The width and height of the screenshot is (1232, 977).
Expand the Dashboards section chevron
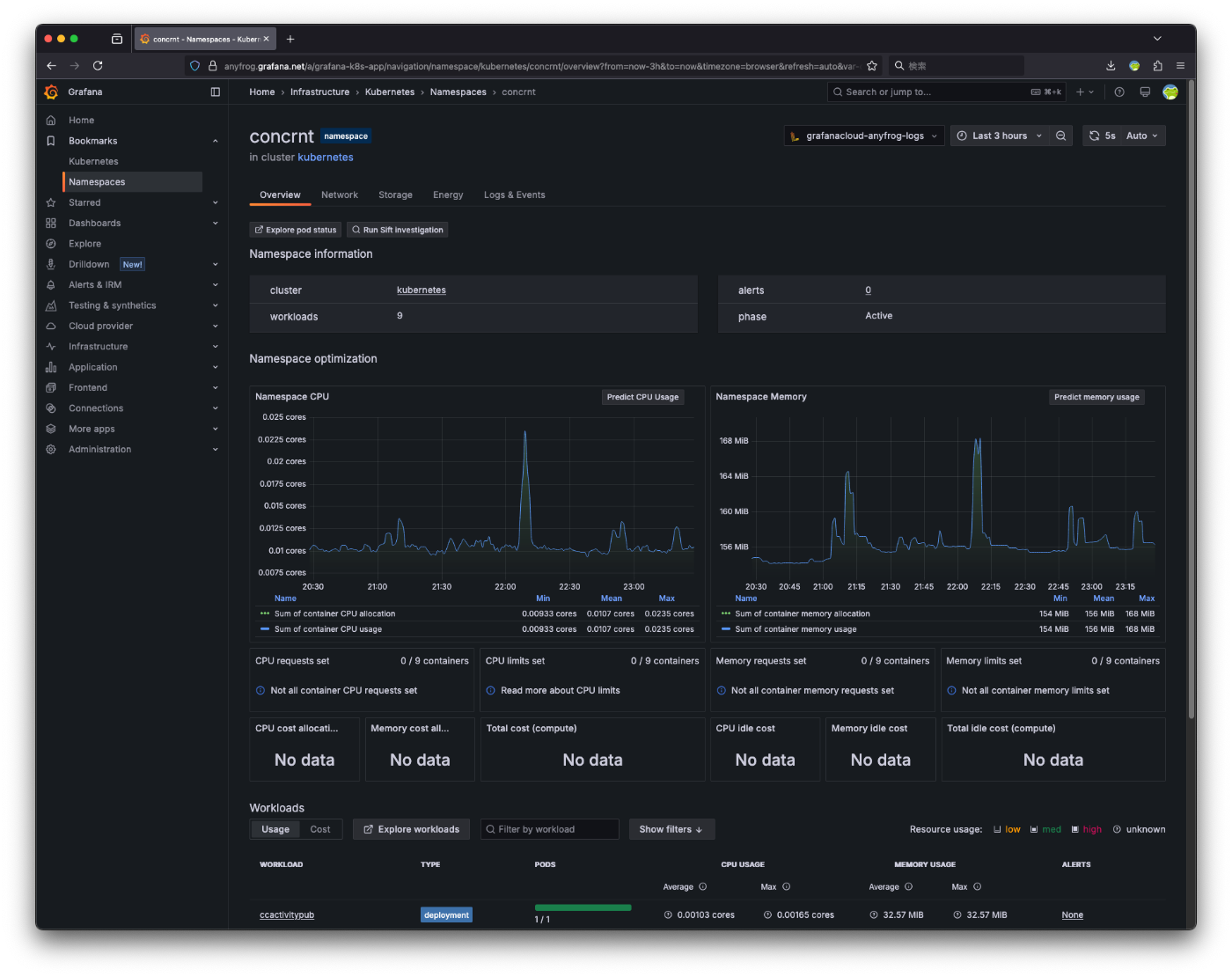click(x=216, y=224)
